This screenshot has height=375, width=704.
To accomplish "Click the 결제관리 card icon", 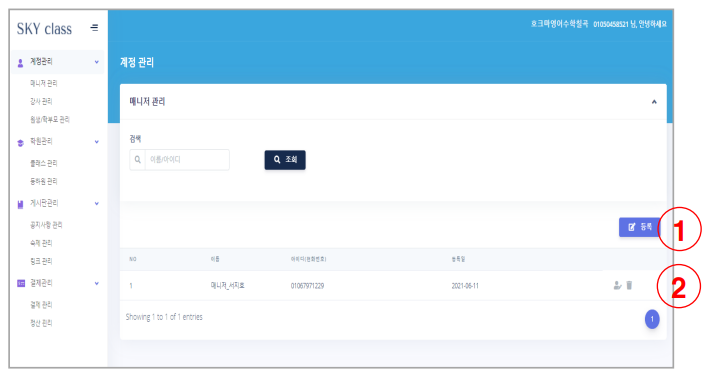I will tap(21, 283).
